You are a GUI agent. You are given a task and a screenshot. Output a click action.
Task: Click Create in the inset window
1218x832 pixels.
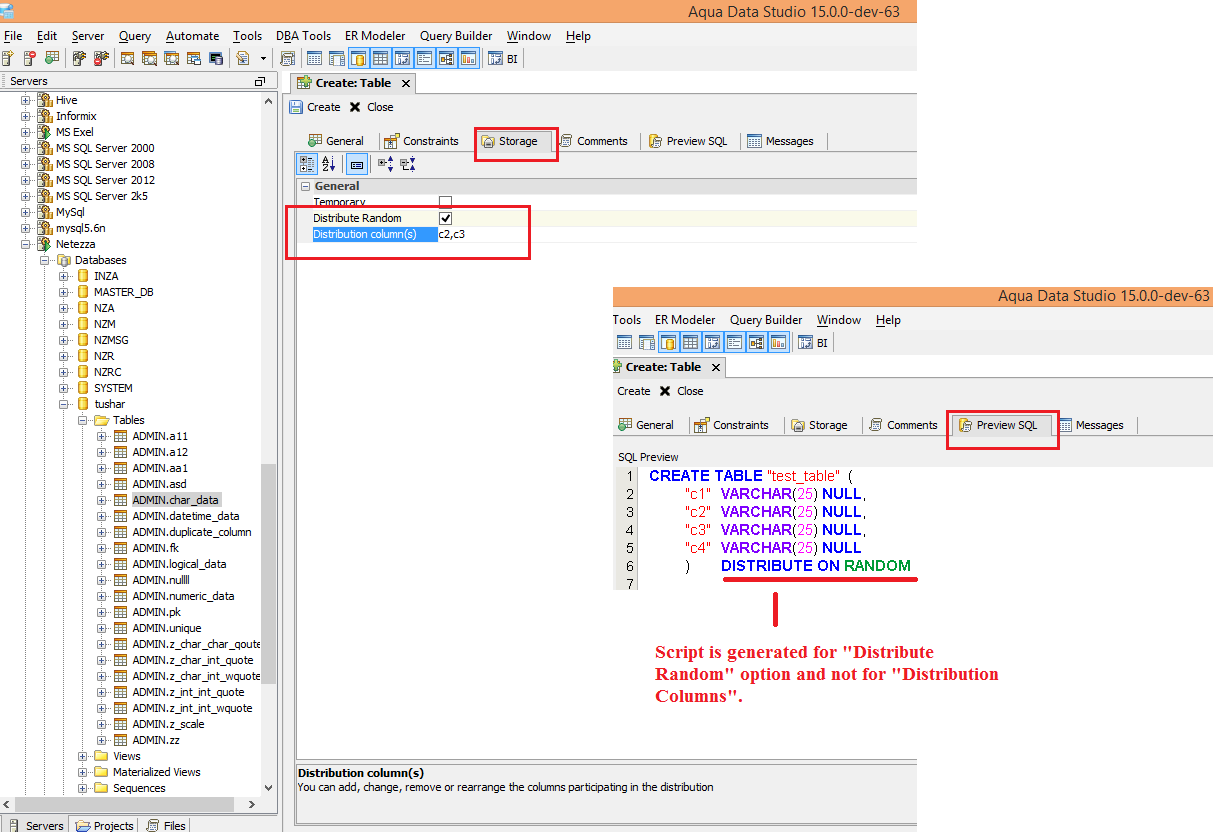pos(634,391)
